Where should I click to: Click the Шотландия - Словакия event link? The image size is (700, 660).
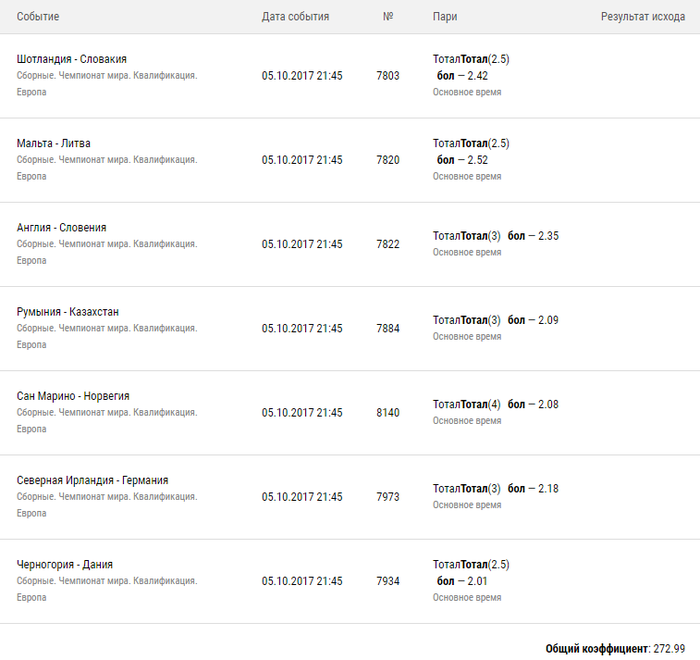tap(72, 59)
